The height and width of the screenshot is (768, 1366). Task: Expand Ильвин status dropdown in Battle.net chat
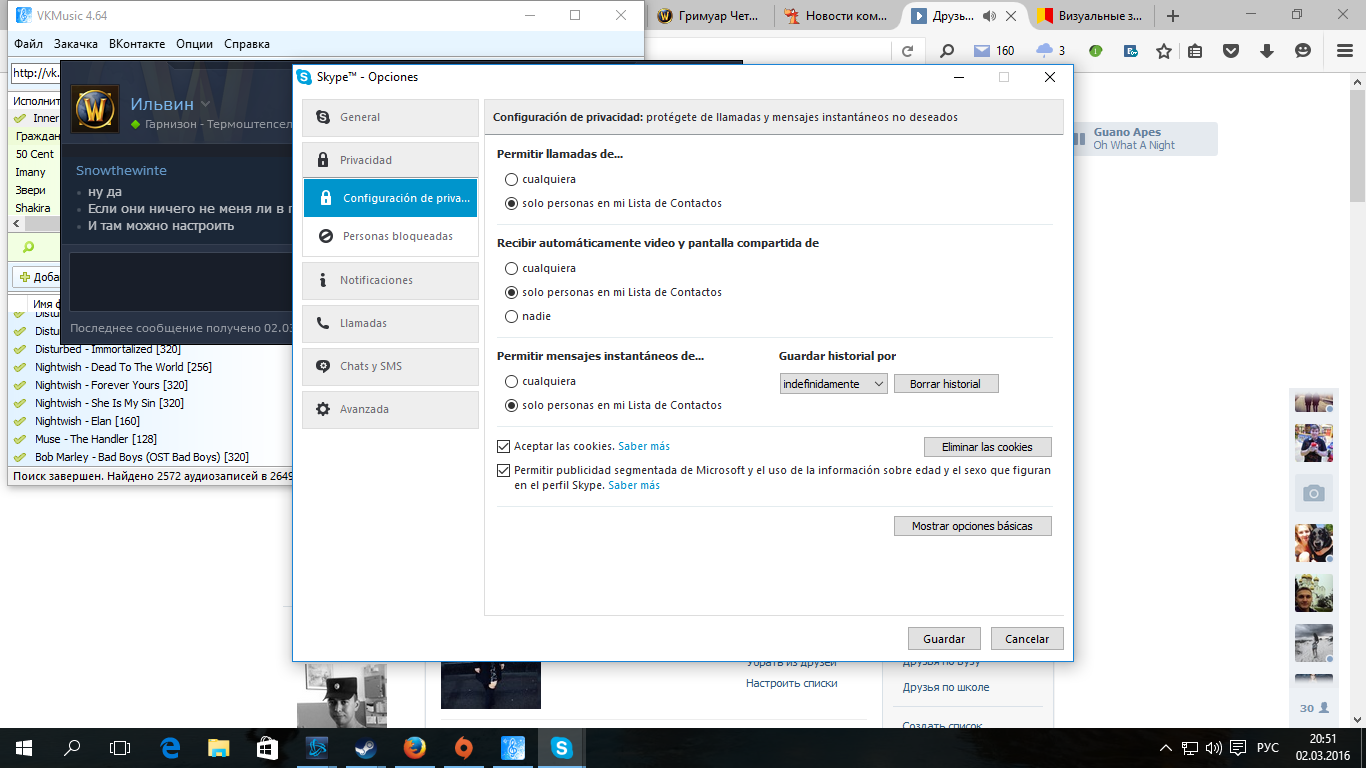[x=205, y=104]
